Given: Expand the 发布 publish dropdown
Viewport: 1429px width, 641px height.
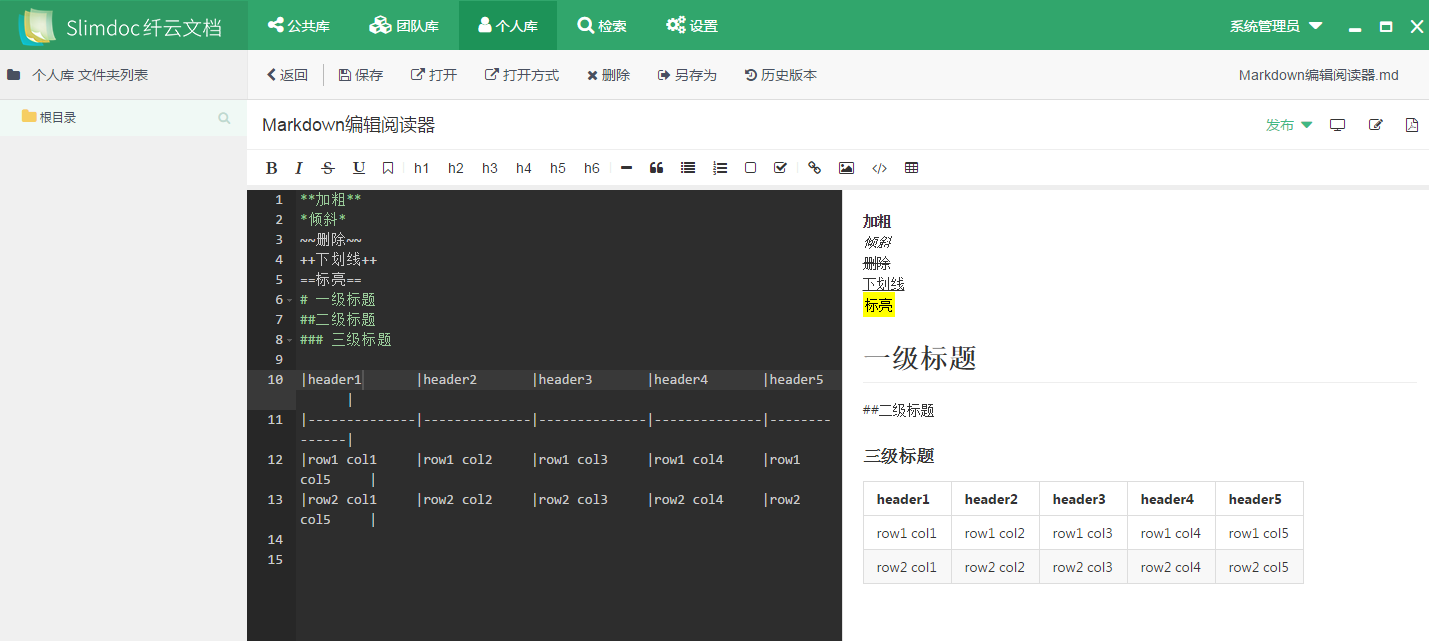Looking at the screenshot, I should click(x=1289, y=125).
